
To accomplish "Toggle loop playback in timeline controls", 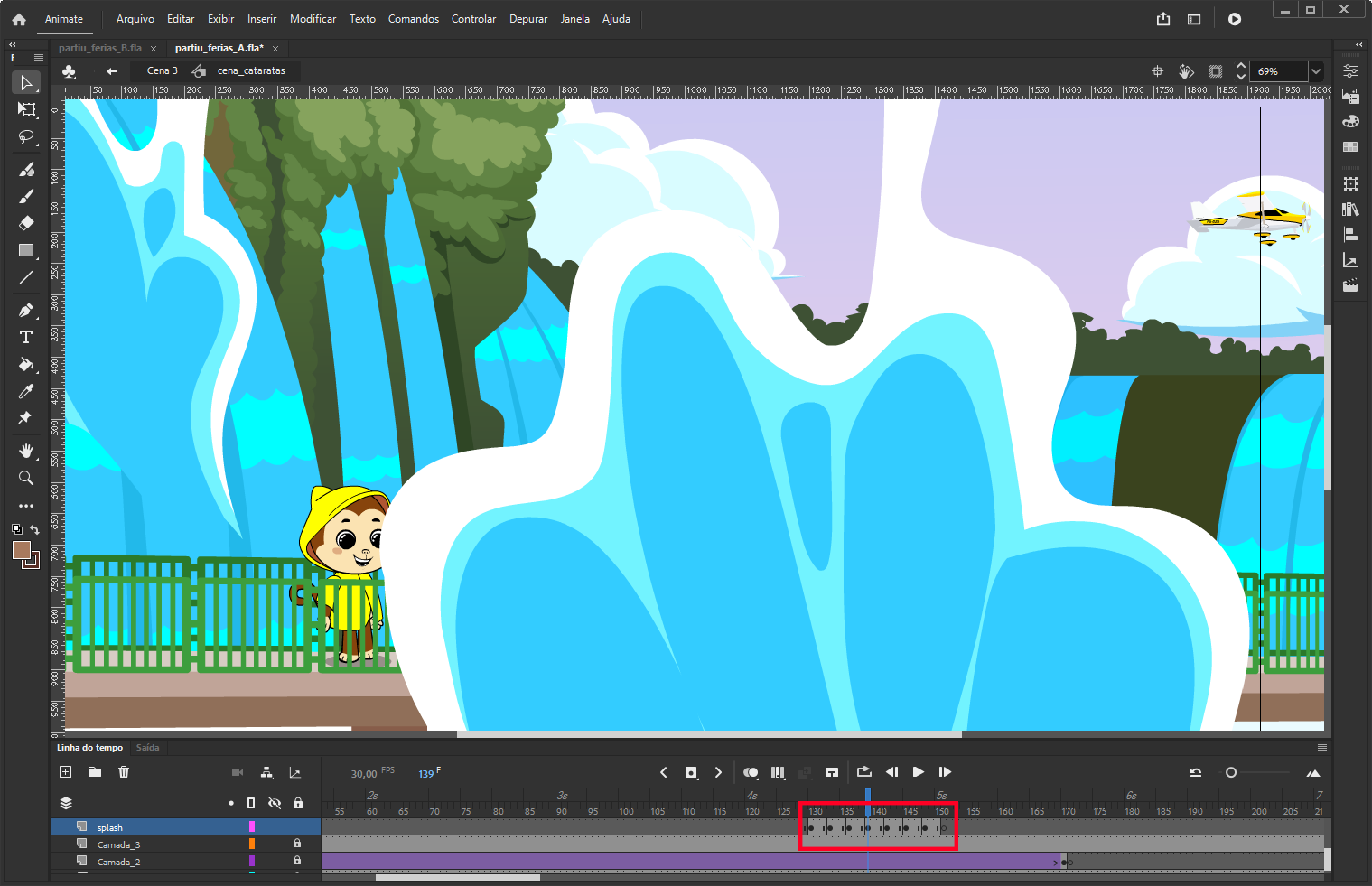I will click(x=863, y=772).
